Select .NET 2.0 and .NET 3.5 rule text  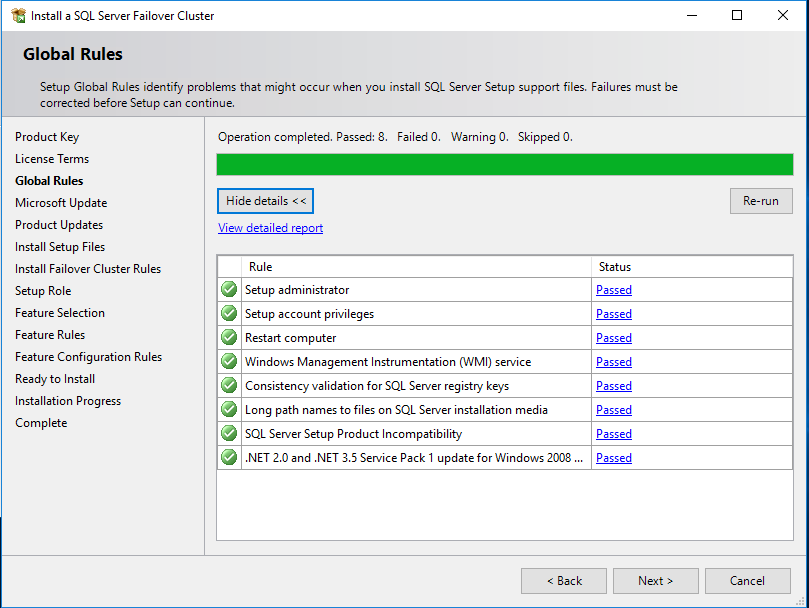[414, 458]
